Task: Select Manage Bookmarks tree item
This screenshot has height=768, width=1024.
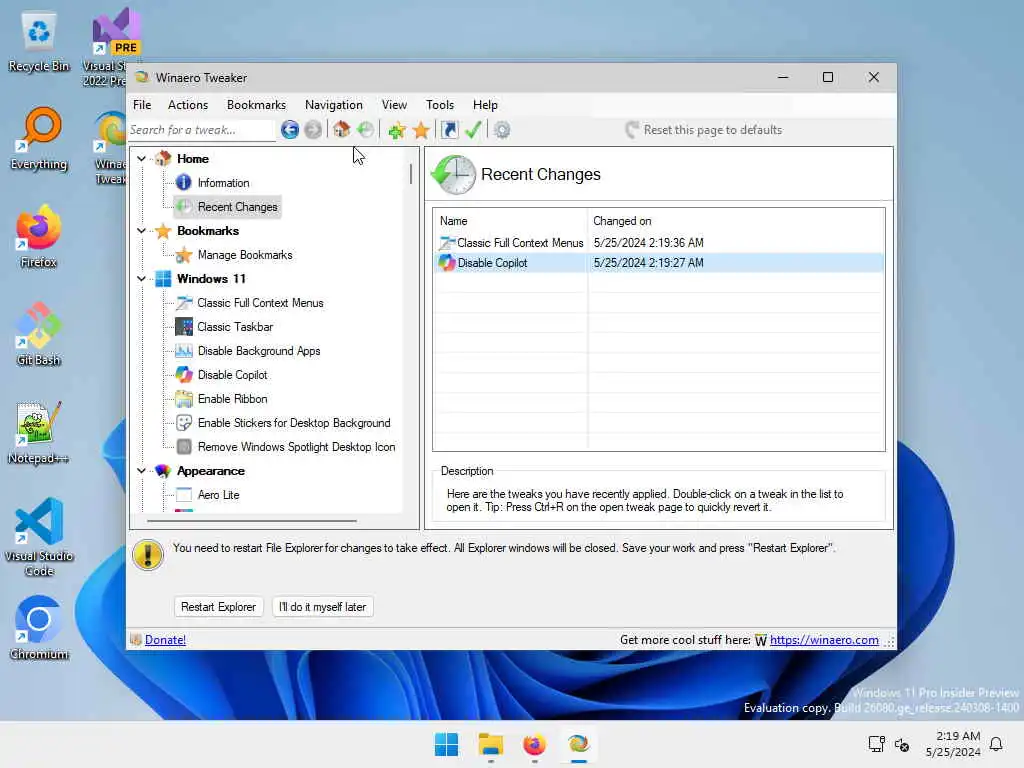Action: coord(245,255)
